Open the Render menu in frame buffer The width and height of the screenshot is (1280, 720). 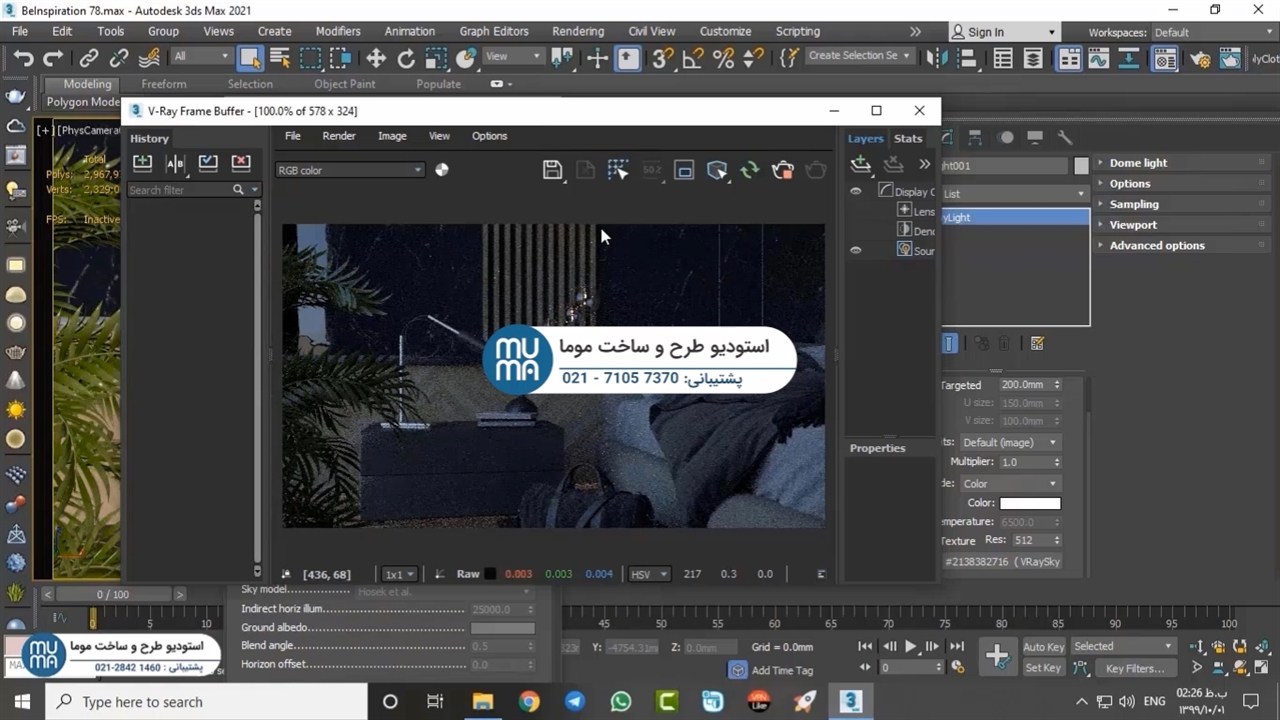(x=338, y=136)
